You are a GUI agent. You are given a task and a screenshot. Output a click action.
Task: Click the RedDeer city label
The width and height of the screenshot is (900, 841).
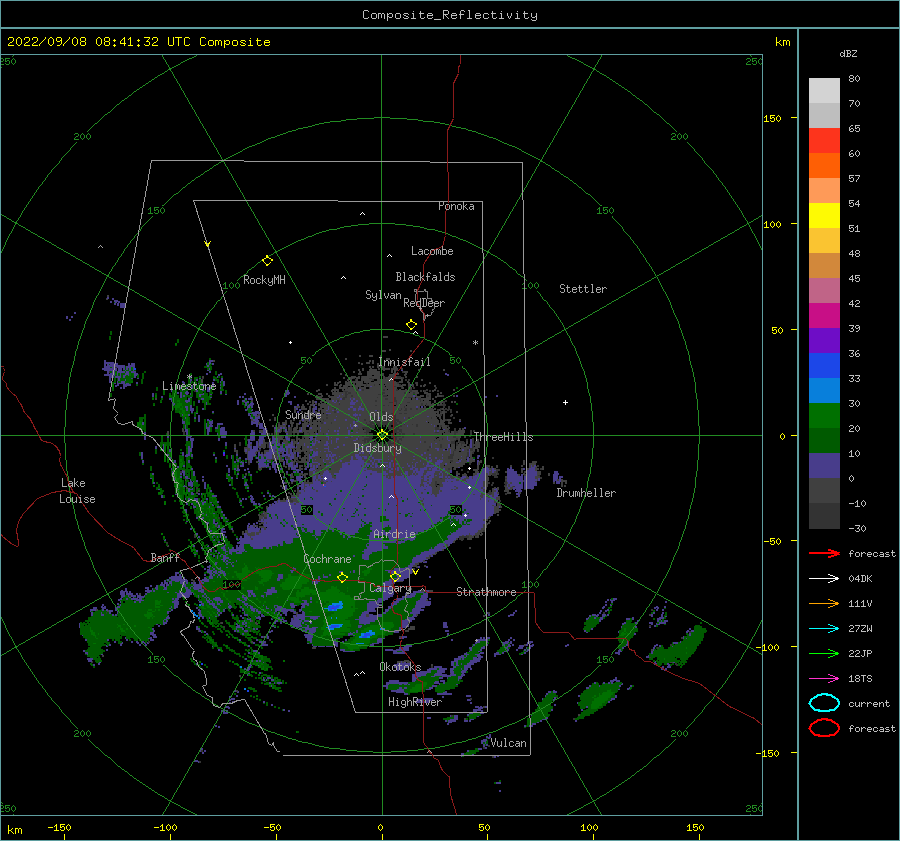[x=424, y=303]
